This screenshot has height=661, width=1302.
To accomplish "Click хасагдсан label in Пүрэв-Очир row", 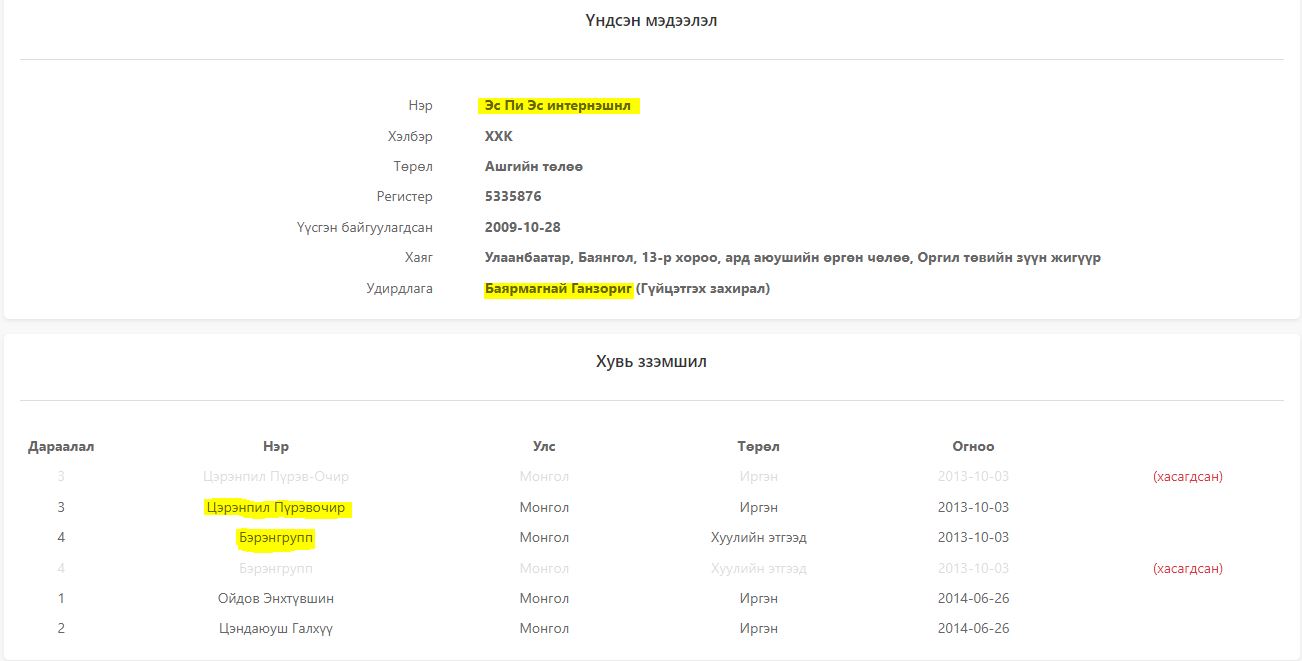I will pos(1187,477).
